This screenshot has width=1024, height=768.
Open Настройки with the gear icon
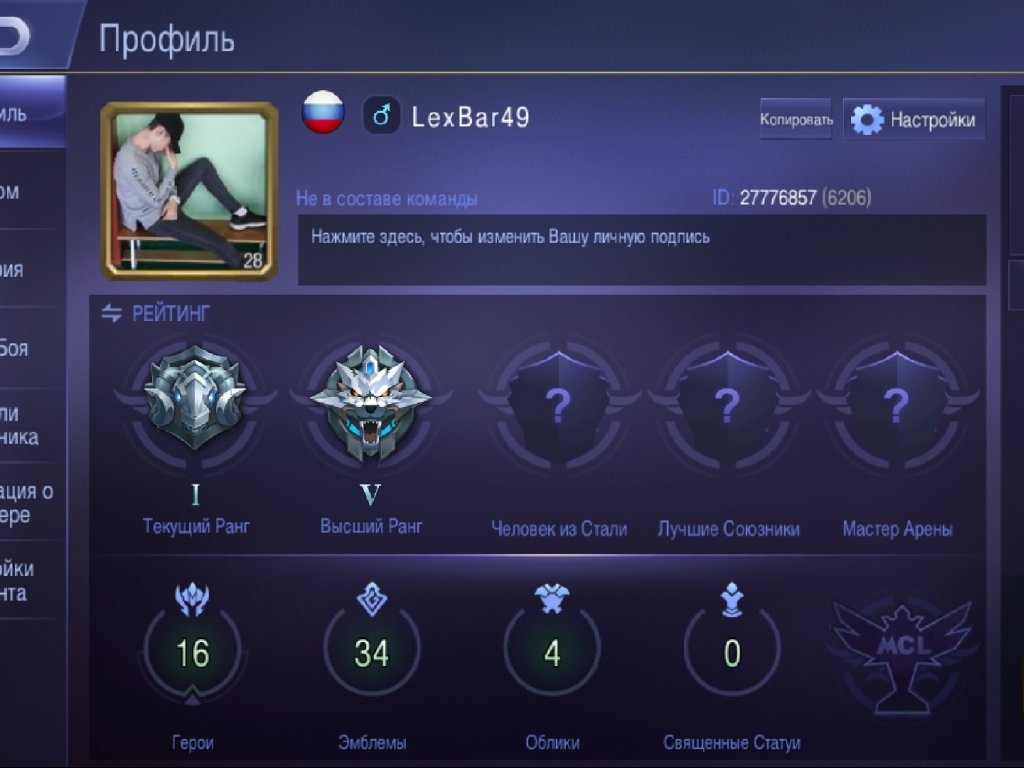914,120
